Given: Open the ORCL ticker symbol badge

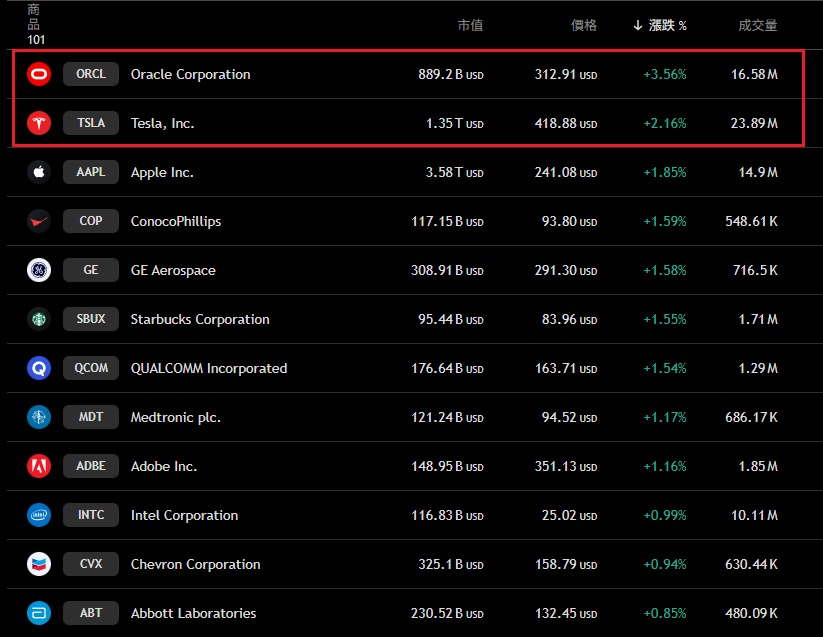Looking at the screenshot, I should pos(91,74).
